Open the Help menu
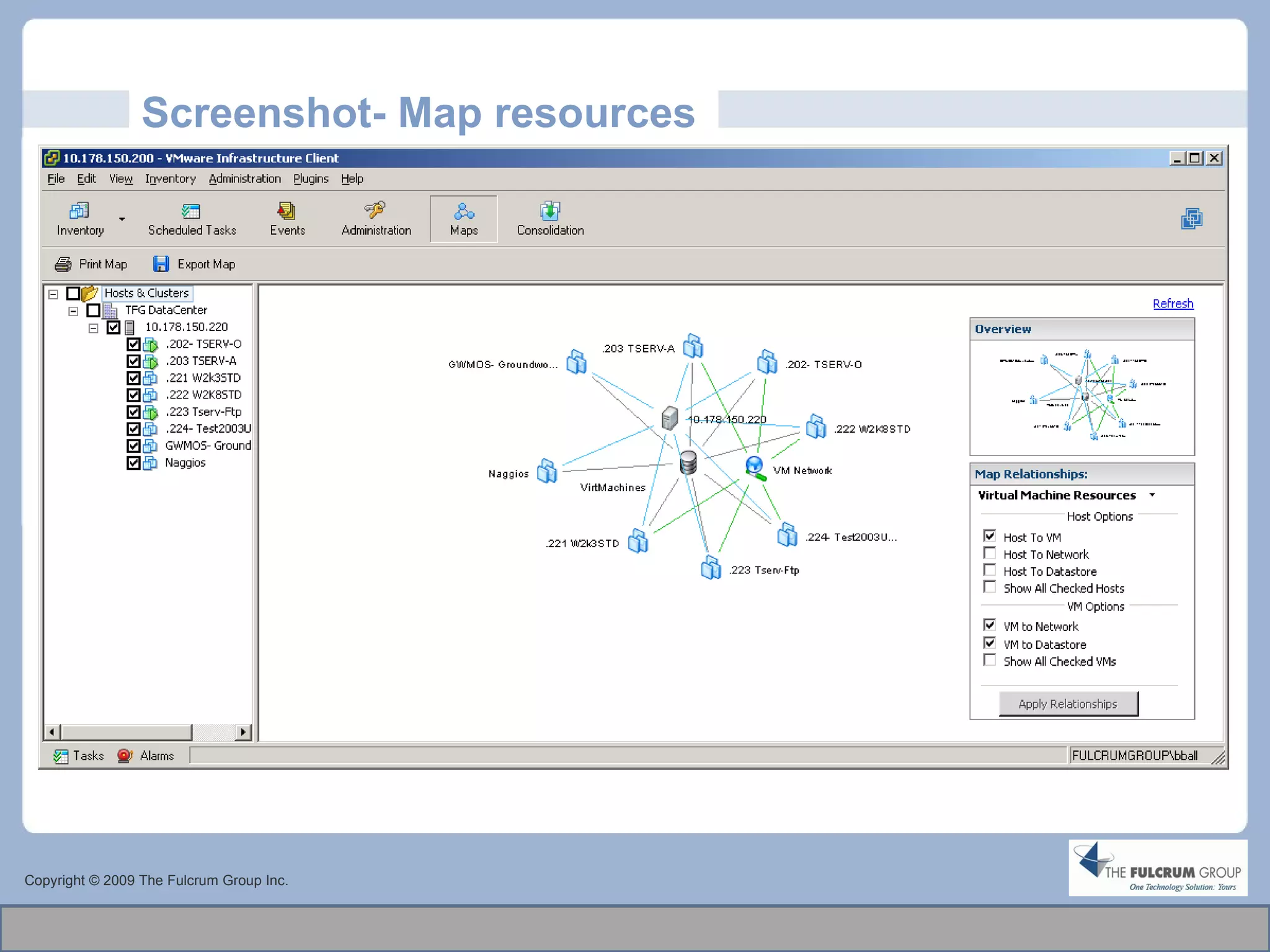The image size is (1270, 952). point(352,178)
